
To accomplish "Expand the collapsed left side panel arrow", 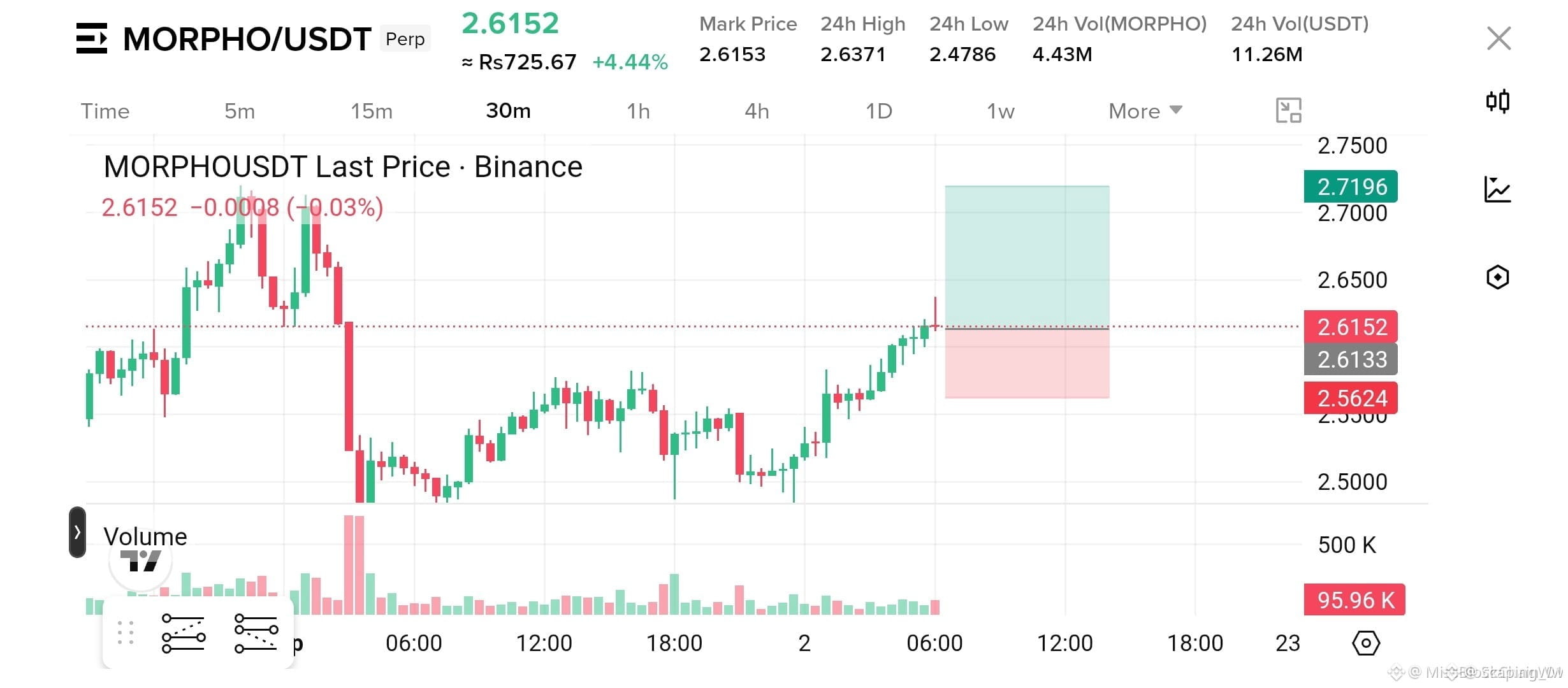I will click(77, 532).
